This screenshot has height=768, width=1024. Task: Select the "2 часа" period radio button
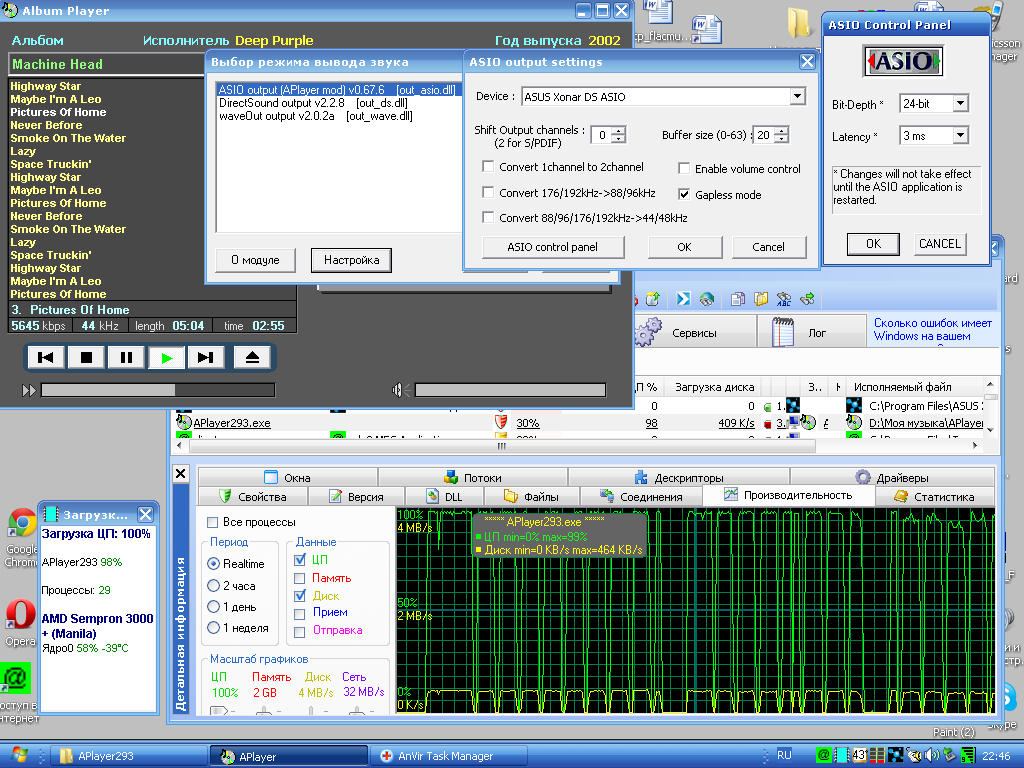coord(213,585)
